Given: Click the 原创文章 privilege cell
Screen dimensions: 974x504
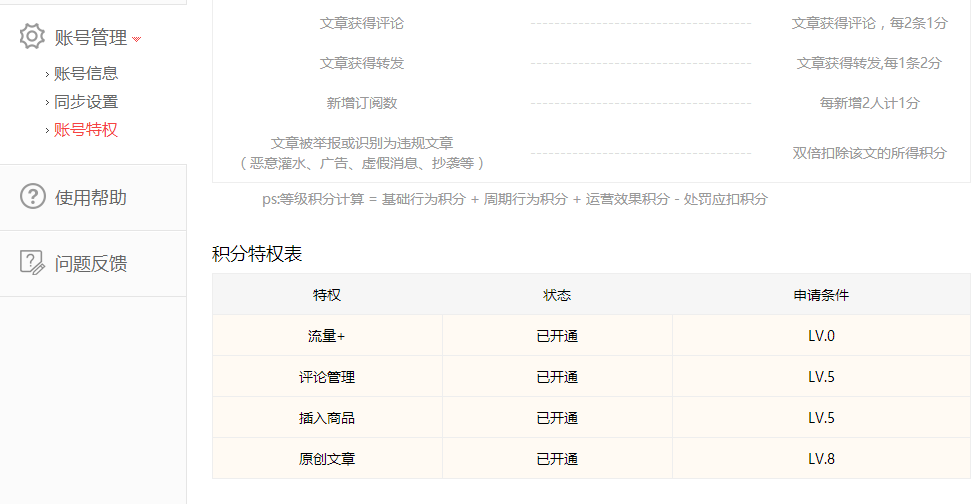Looking at the screenshot, I should tap(327, 459).
